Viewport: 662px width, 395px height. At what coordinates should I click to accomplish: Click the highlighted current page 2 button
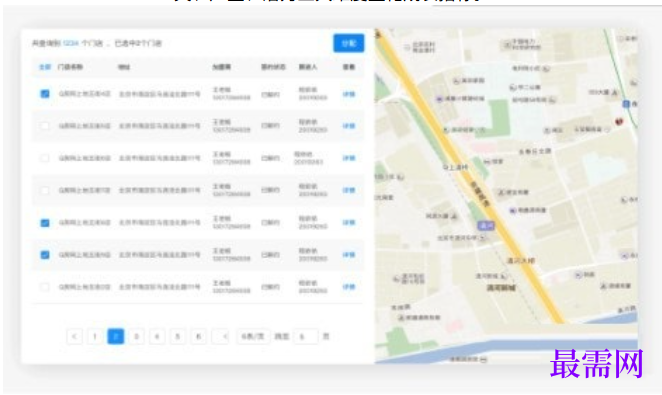point(116,336)
